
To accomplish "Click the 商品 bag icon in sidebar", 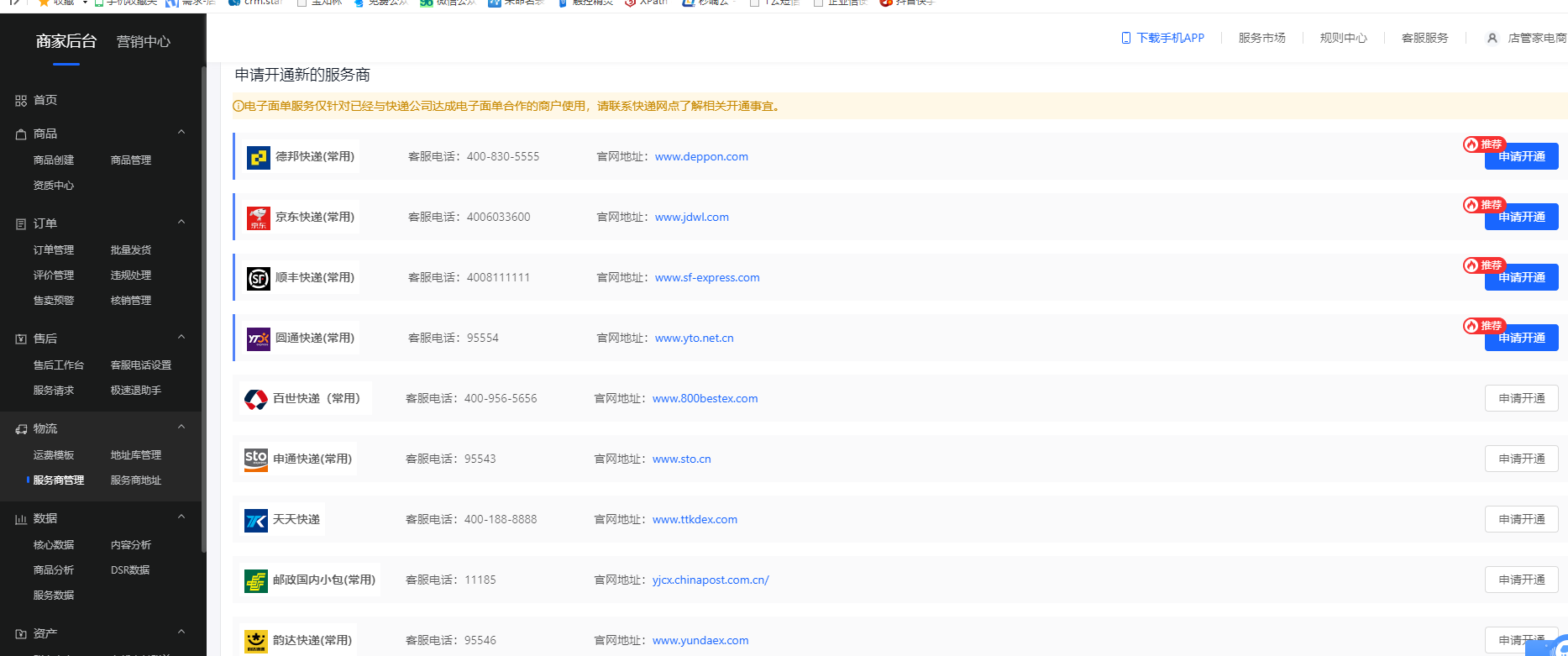I will pyautogui.click(x=21, y=134).
